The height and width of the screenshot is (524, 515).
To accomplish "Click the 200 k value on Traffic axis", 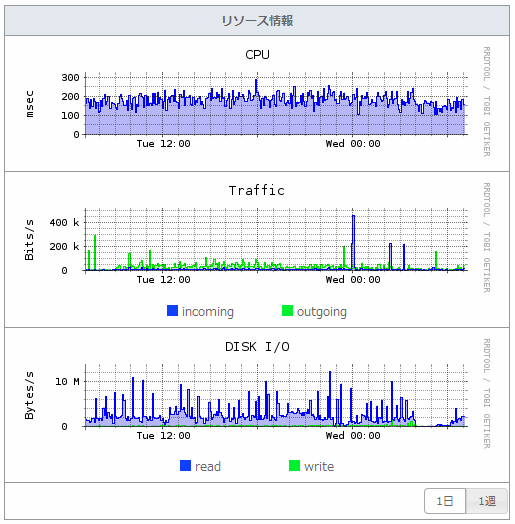I will 65,247.
